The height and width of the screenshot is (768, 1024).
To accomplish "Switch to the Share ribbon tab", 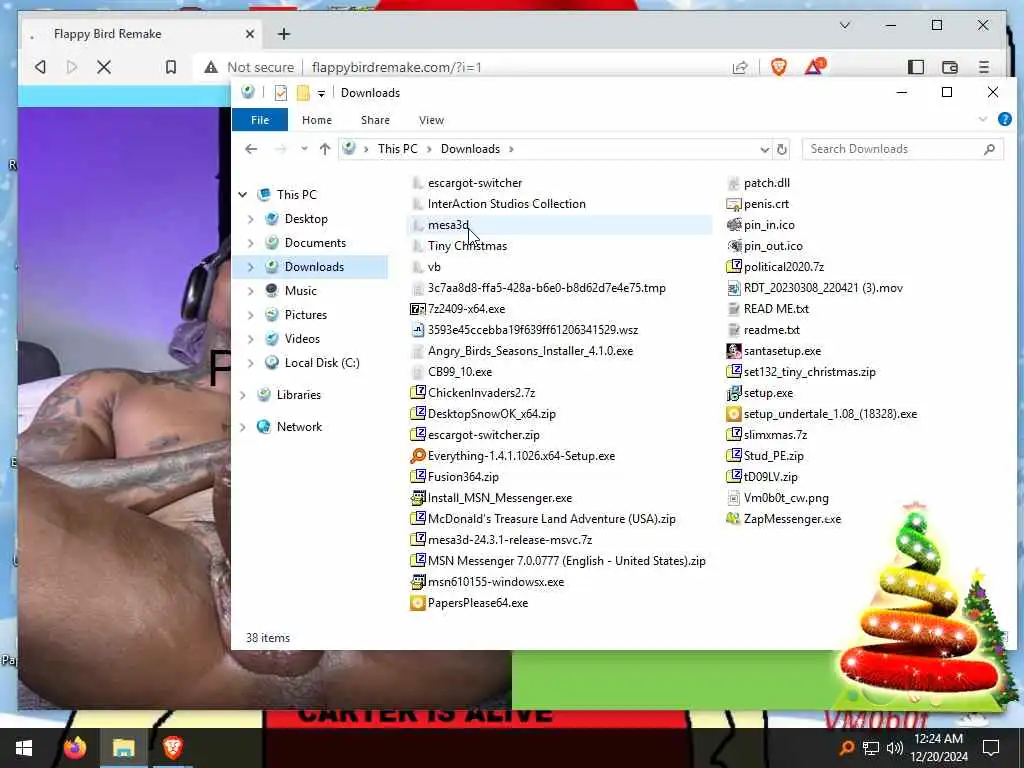I will pyautogui.click(x=375, y=120).
